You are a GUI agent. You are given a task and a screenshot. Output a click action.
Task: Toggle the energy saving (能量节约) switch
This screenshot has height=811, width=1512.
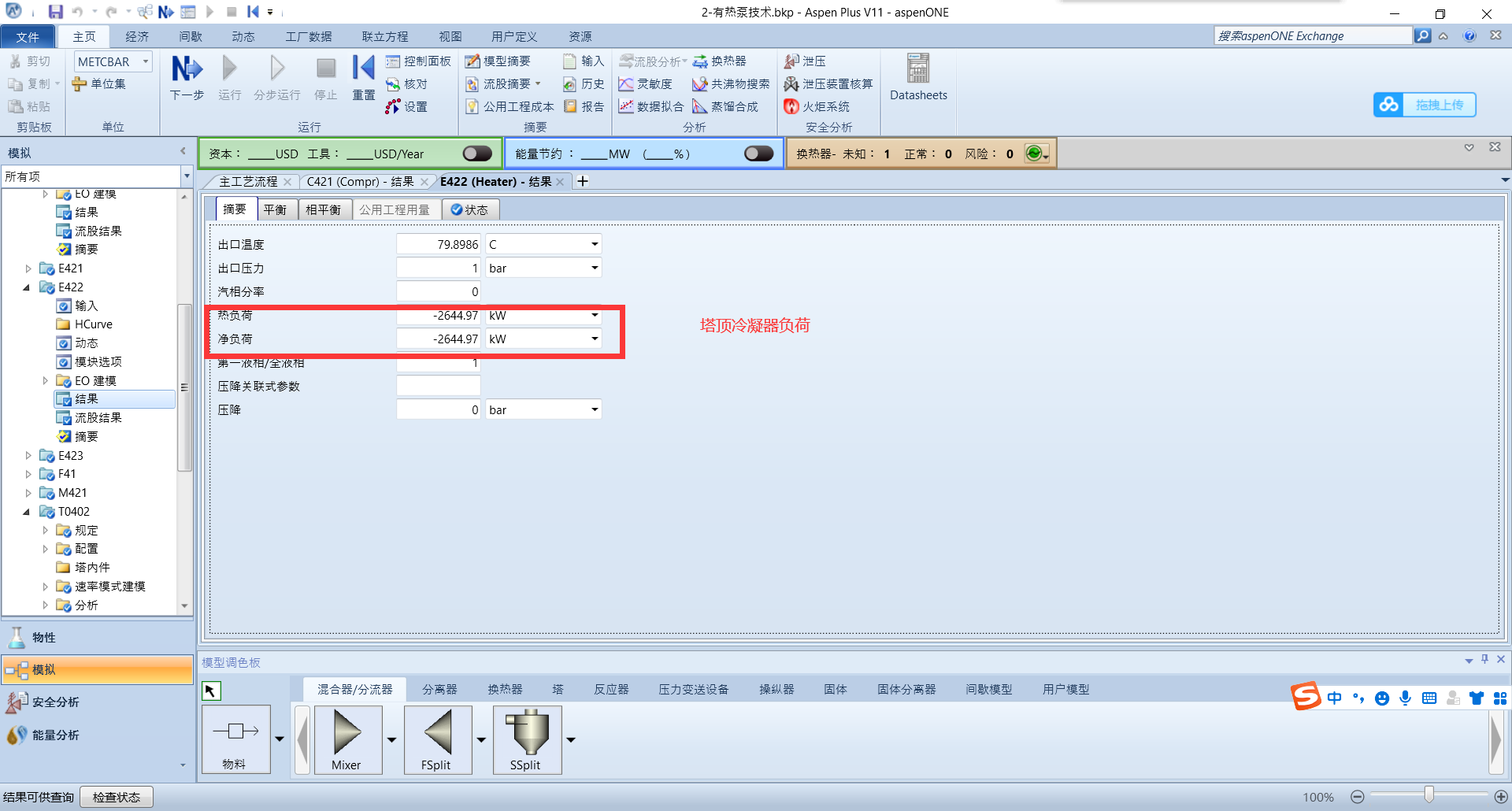758,154
